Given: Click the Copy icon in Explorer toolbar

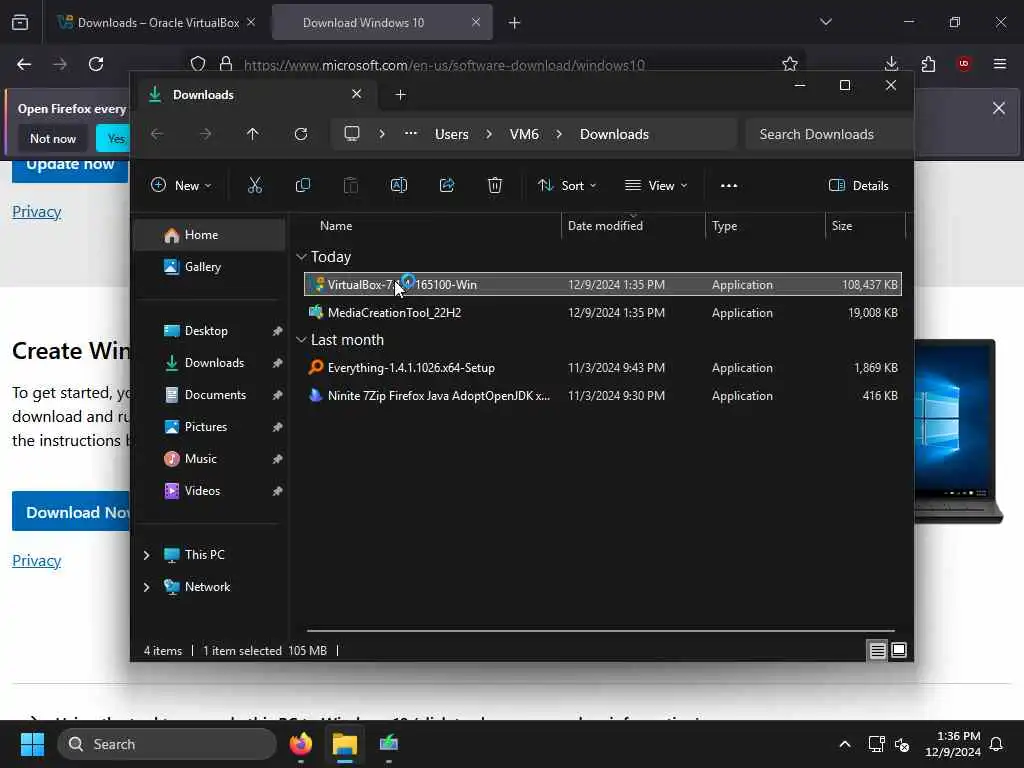Looking at the screenshot, I should click(302, 185).
